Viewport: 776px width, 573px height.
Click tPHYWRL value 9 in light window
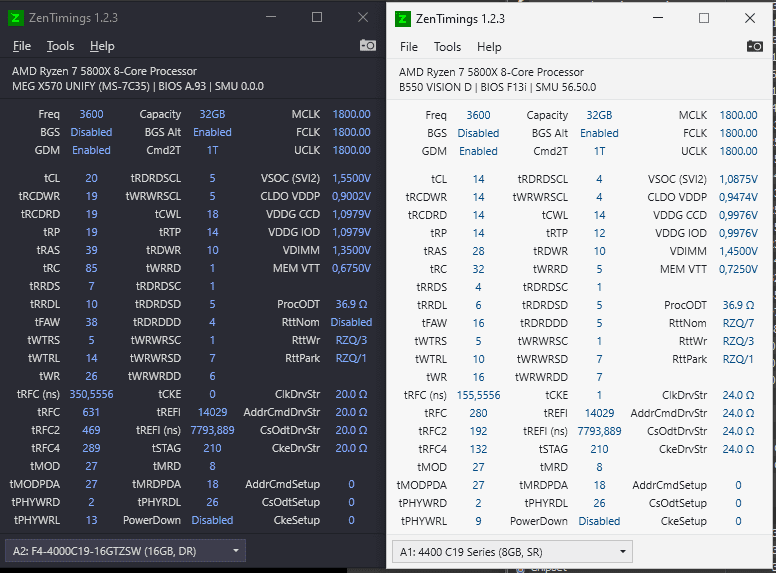[478, 521]
